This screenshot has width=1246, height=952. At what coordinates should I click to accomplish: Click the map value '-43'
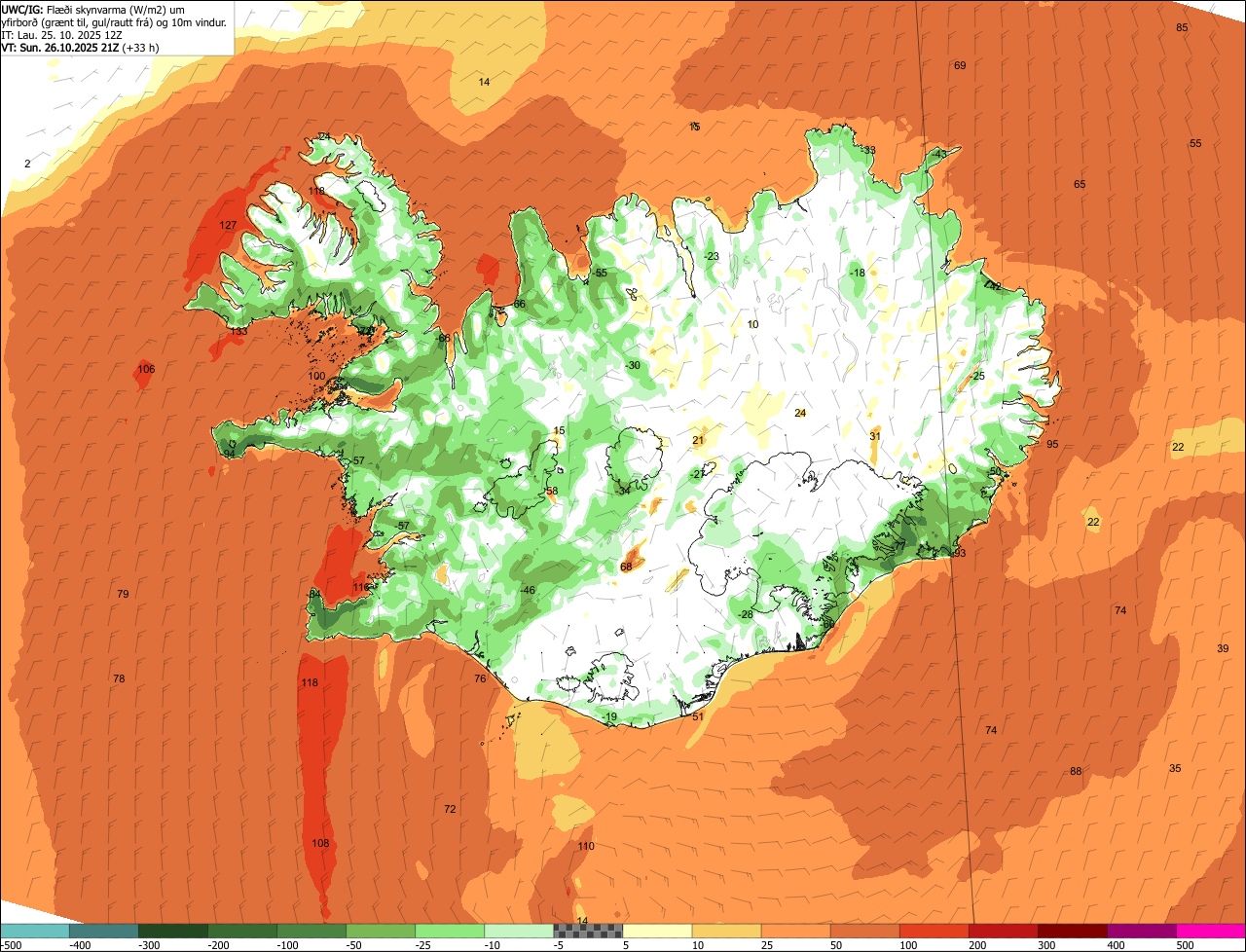pyautogui.click(x=938, y=154)
